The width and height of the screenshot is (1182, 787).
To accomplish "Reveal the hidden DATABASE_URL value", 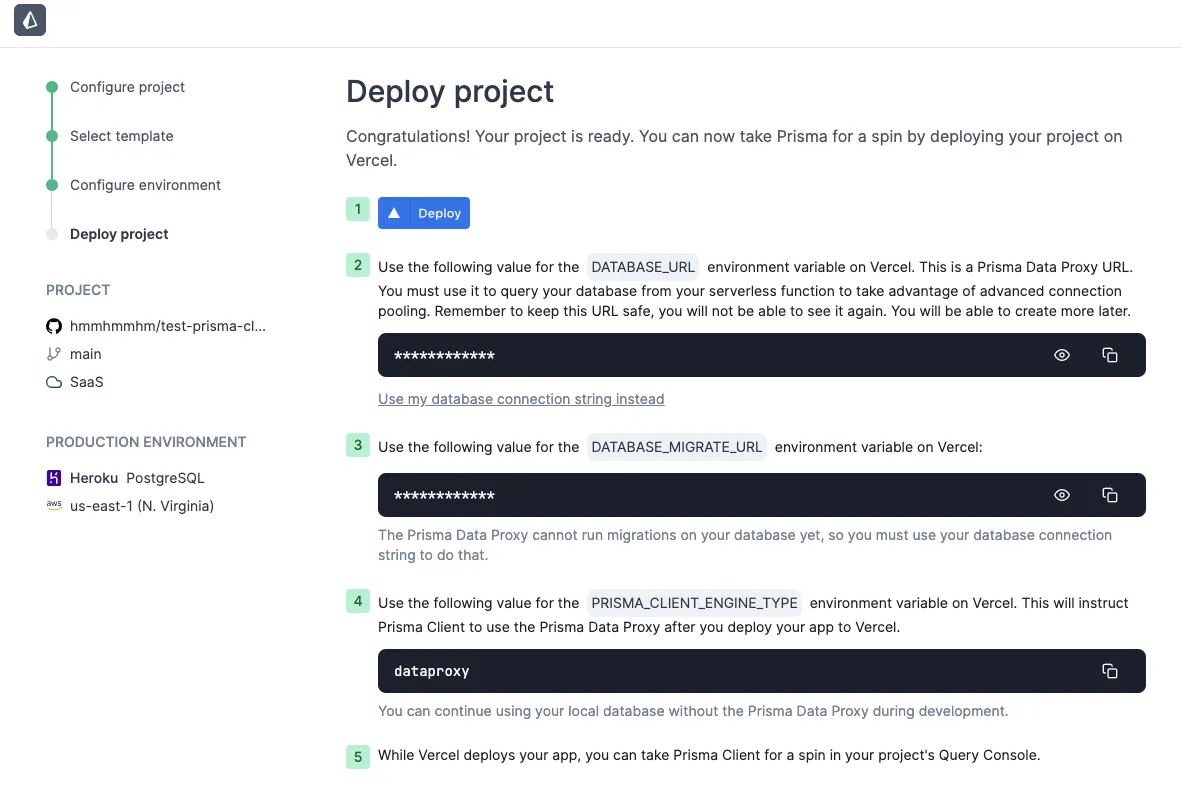I will coord(1062,355).
